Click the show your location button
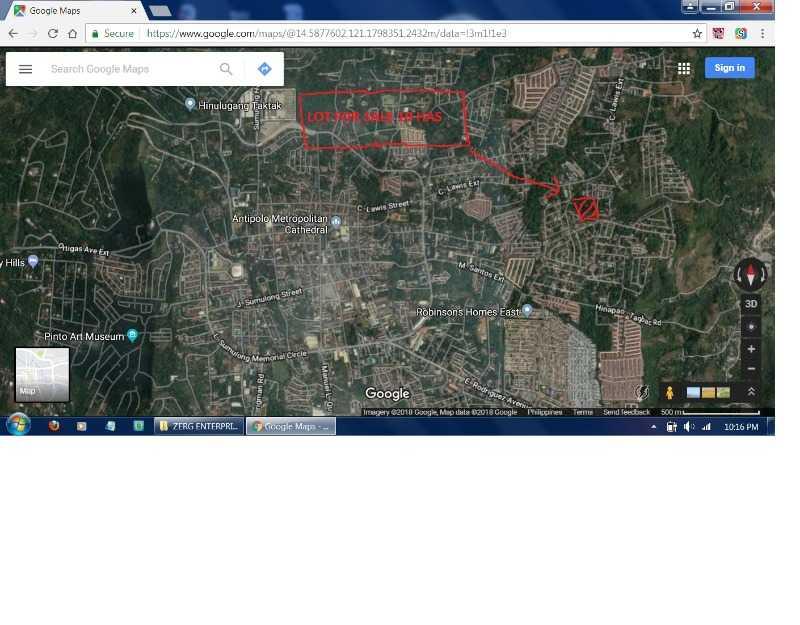Viewport: 800px width, 625px height. 751,327
